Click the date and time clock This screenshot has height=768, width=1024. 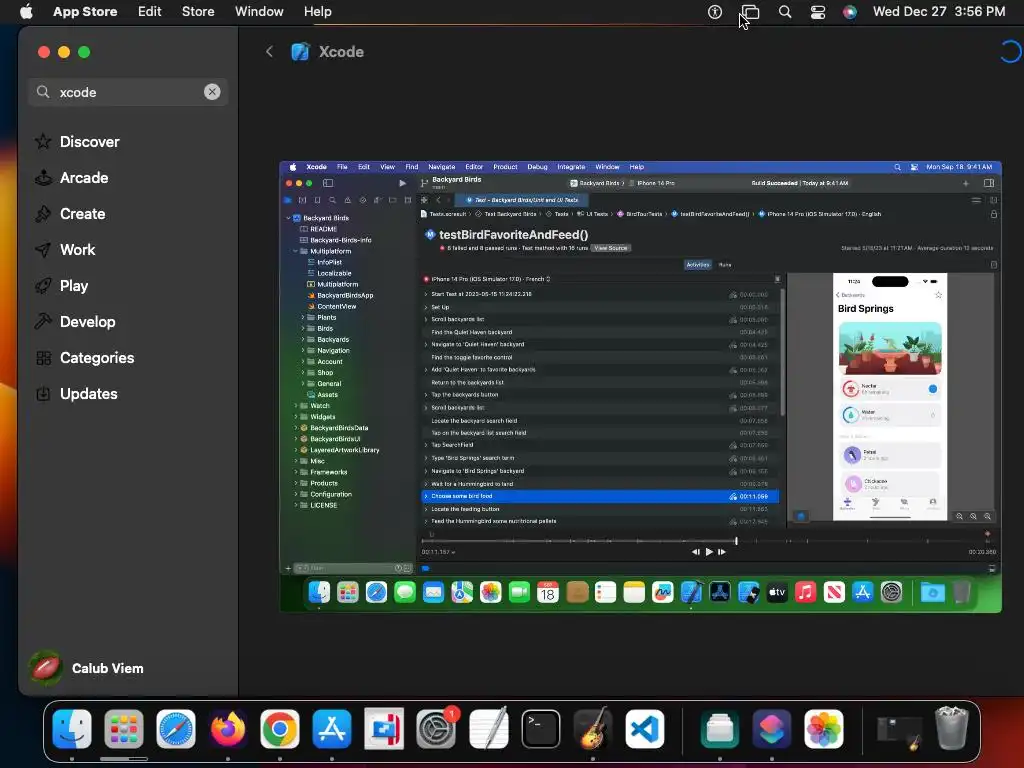pyautogui.click(x=938, y=12)
